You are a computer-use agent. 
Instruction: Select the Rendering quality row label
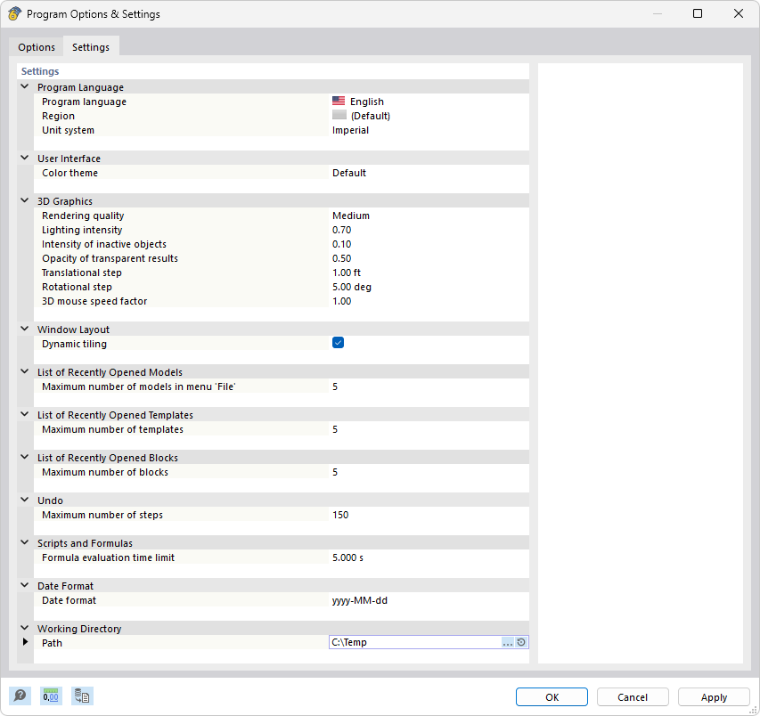(x=83, y=215)
